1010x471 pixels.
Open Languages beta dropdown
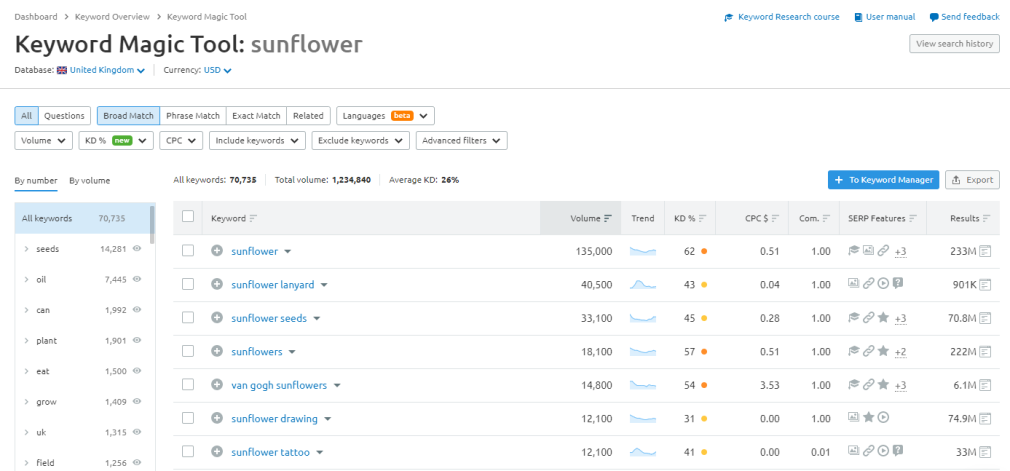pyautogui.click(x=385, y=116)
